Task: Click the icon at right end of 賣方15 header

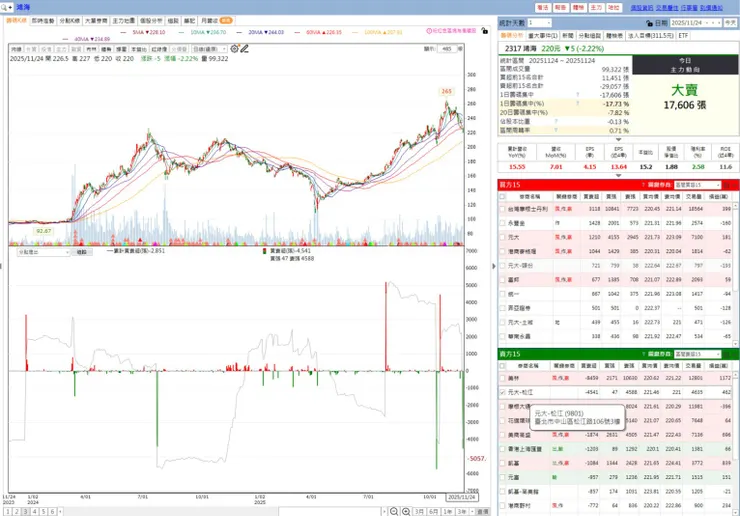Action: point(727,354)
